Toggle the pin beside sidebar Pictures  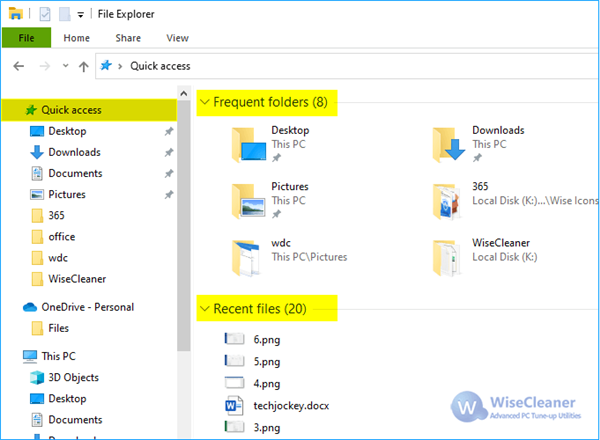click(x=169, y=195)
